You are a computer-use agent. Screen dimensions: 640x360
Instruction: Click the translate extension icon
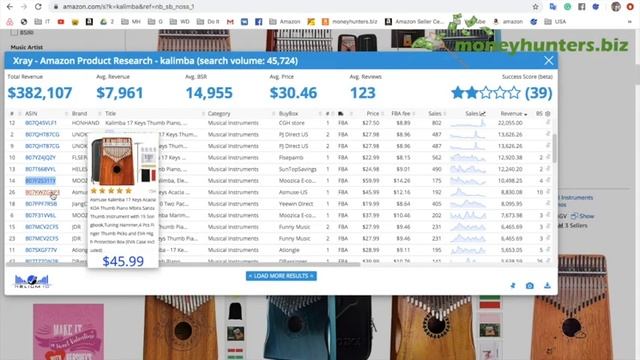(x=553, y=7)
